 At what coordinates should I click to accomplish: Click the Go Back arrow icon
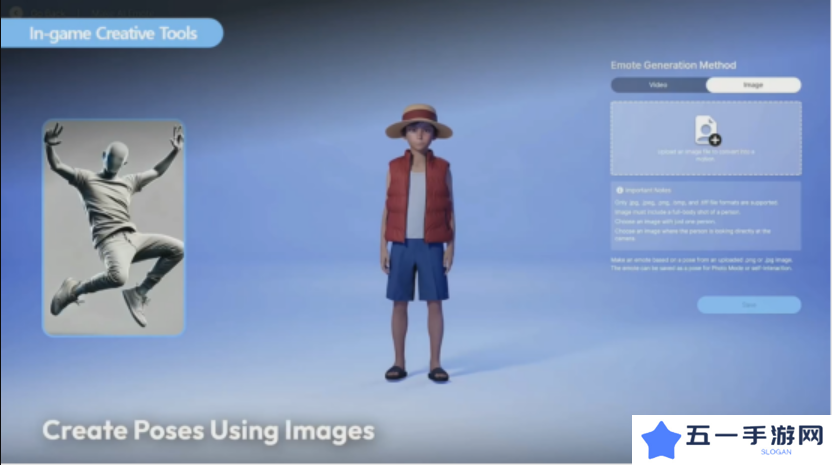click(16, 12)
